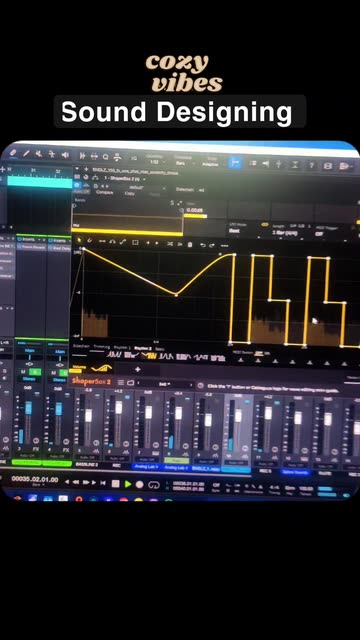Select the Paint pencil tool in toolbar
Image resolution: width=360 pixels, height=640 pixels.
point(26,153)
